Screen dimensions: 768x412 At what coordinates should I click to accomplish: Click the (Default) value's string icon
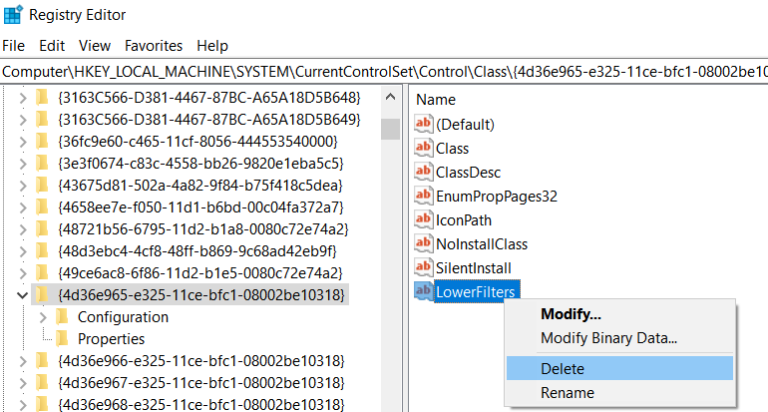point(424,124)
